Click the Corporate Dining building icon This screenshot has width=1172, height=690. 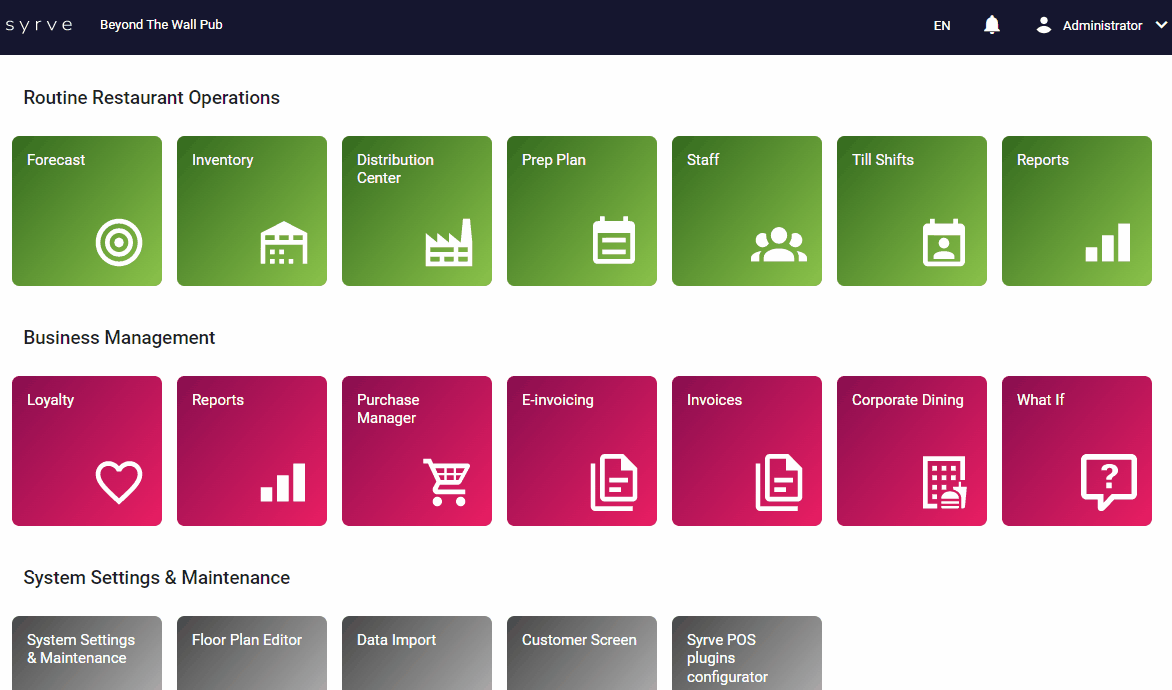click(943, 483)
